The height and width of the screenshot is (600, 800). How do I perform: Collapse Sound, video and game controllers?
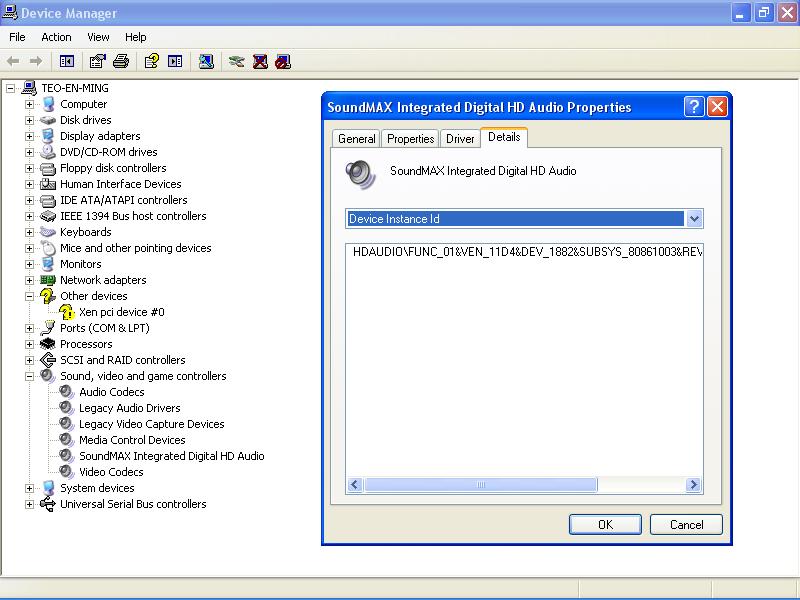tap(30, 376)
